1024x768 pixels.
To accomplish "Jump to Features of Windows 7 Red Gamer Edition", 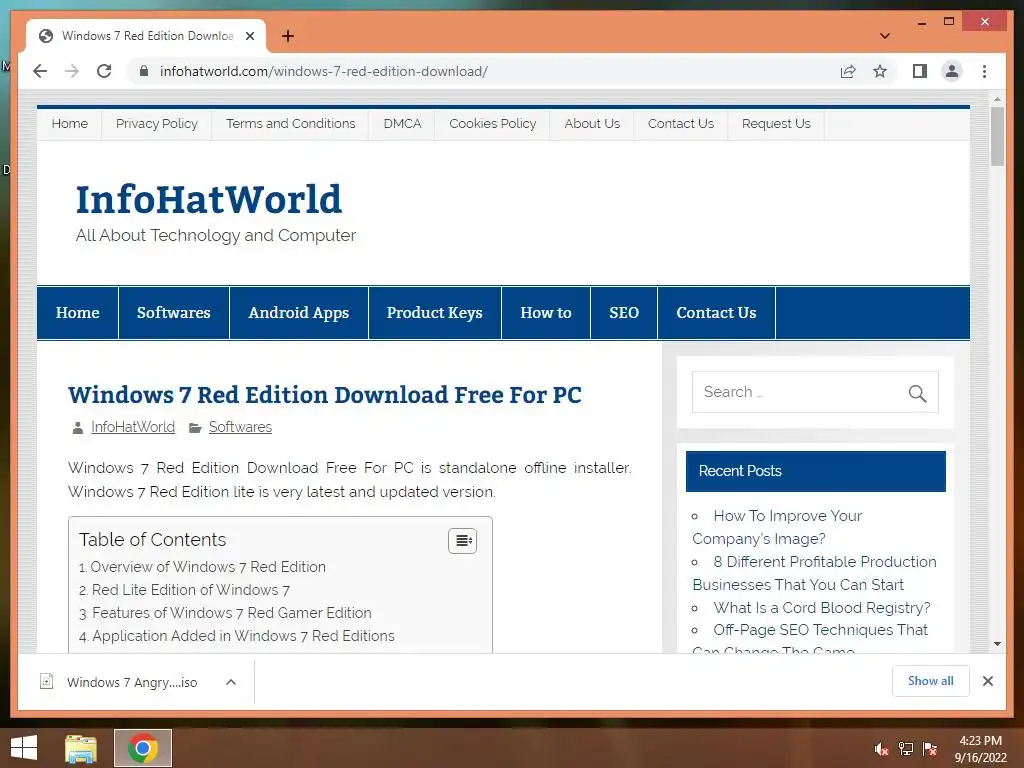I will pyautogui.click(x=232, y=613).
